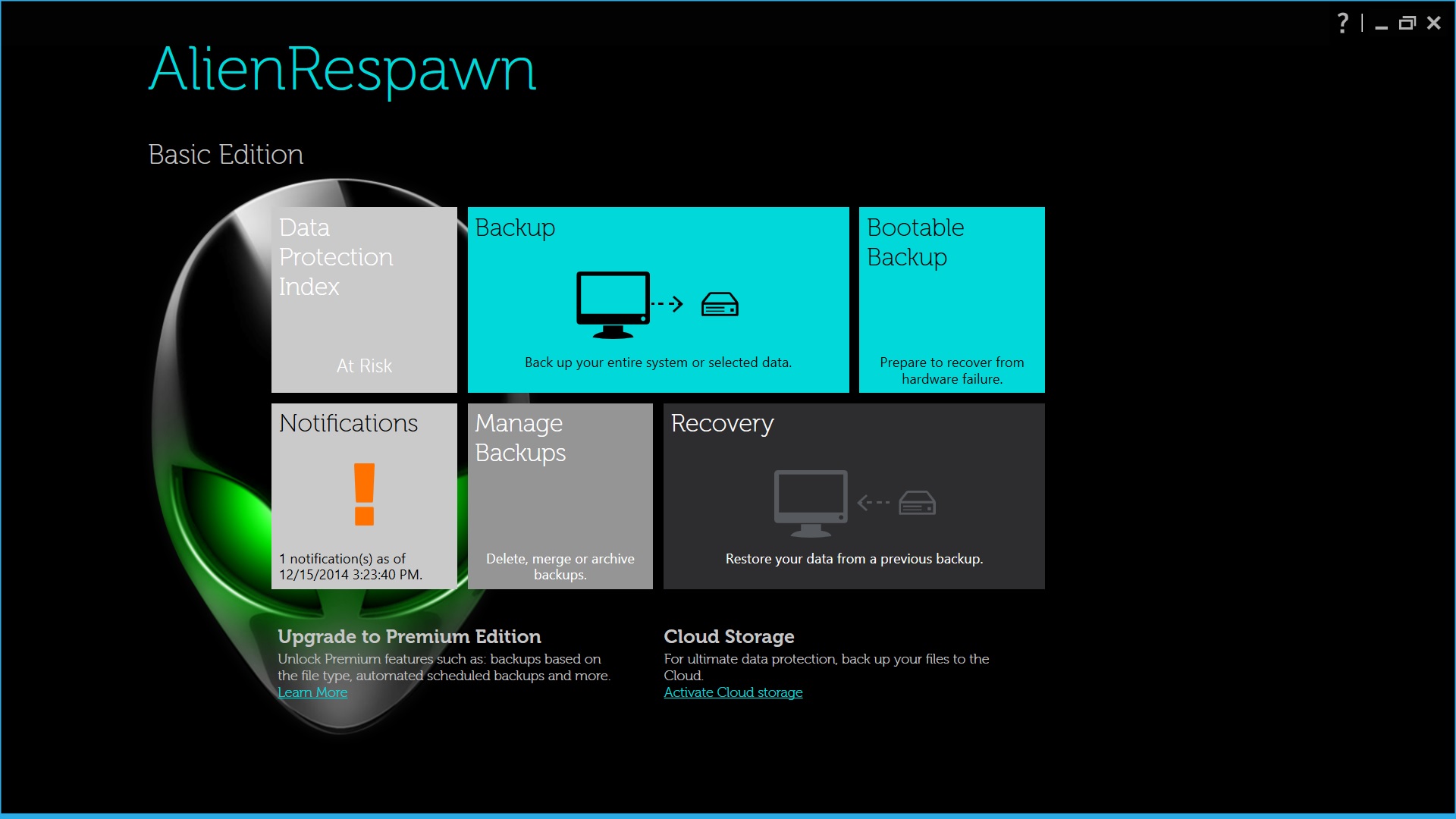Click the monitor icon in the Recovery tile
This screenshot has width=1456, height=819.
[810, 501]
